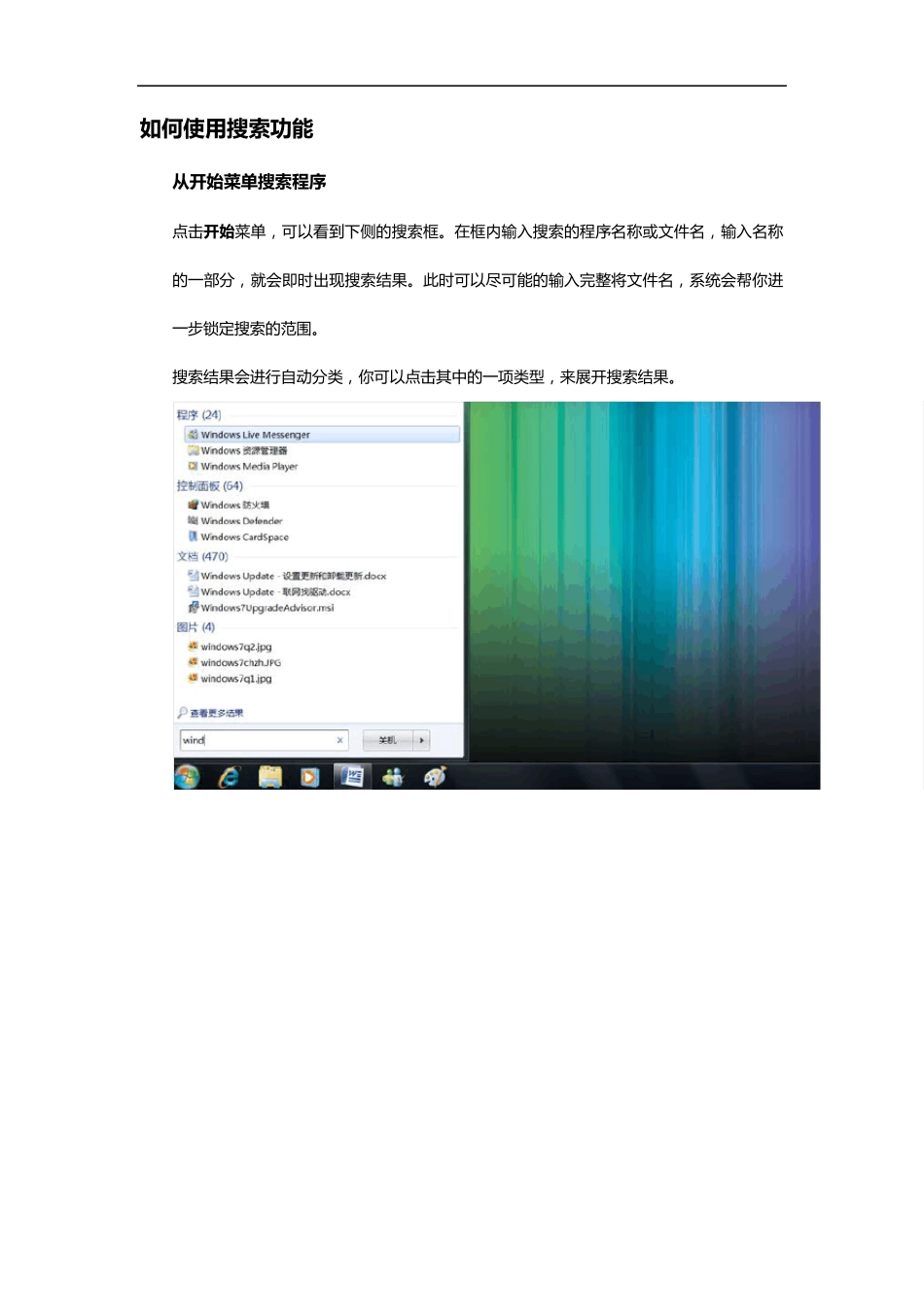Open Windows 防火墙 control panel item
Viewport: 924px width, 1307px height.
[230, 505]
